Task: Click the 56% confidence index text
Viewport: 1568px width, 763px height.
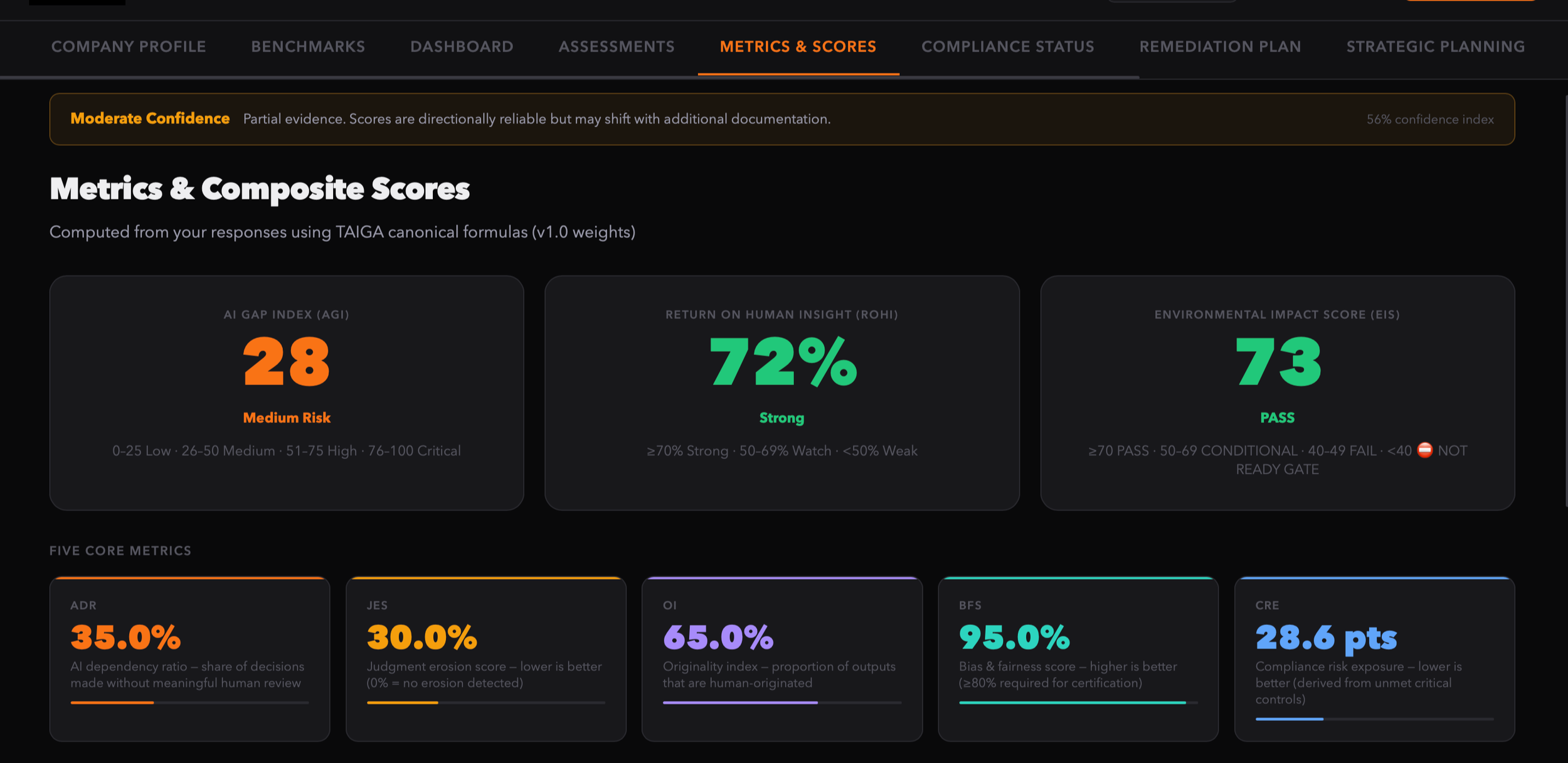Action: (x=1430, y=119)
